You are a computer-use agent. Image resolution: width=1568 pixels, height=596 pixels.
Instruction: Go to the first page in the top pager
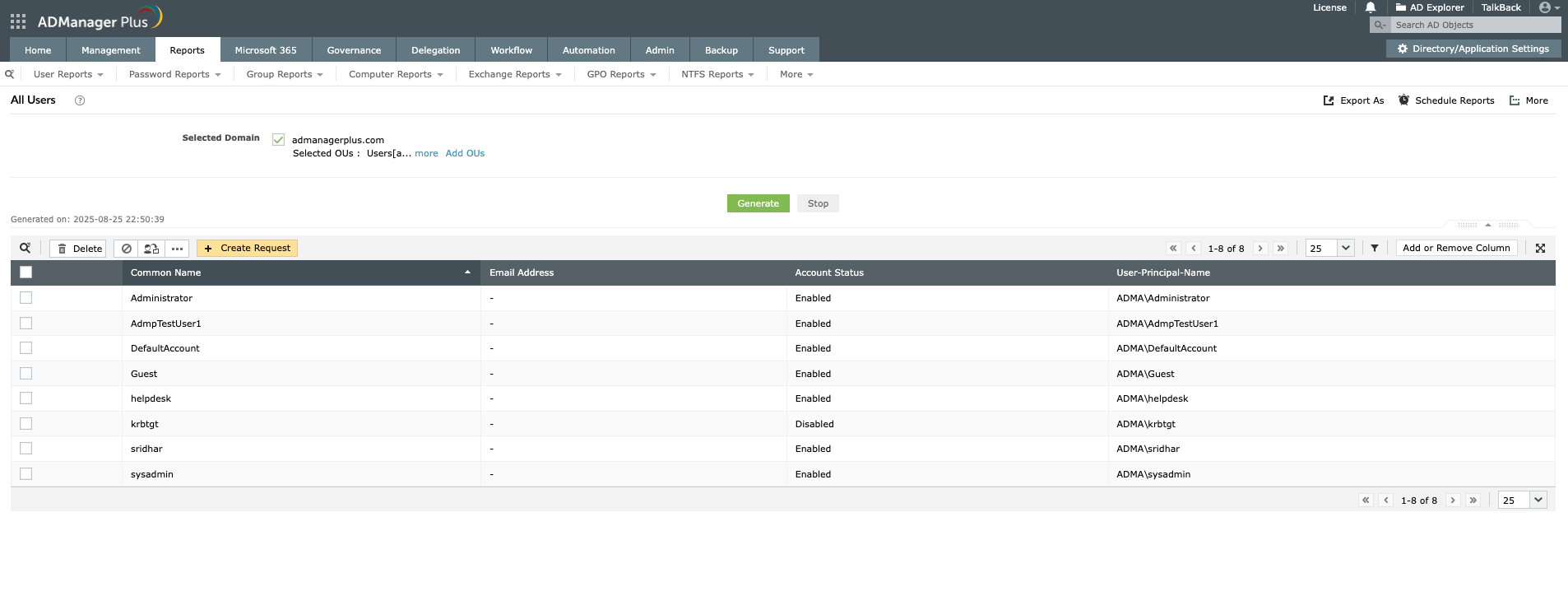point(1173,248)
